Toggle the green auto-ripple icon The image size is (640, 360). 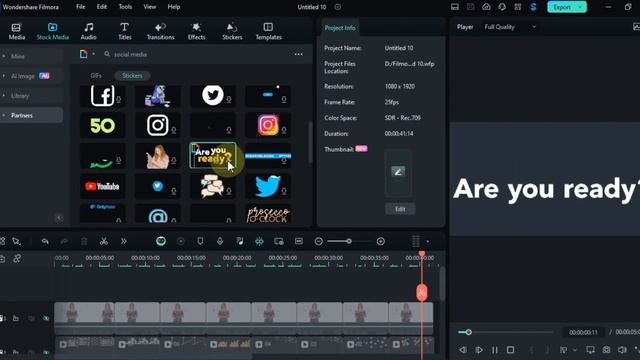click(259, 241)
